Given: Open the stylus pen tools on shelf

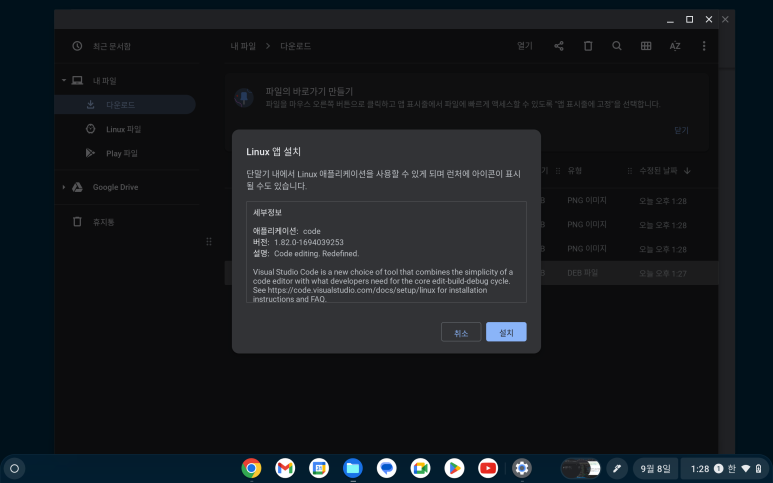Looking at the screenshot, I should 617,469.
